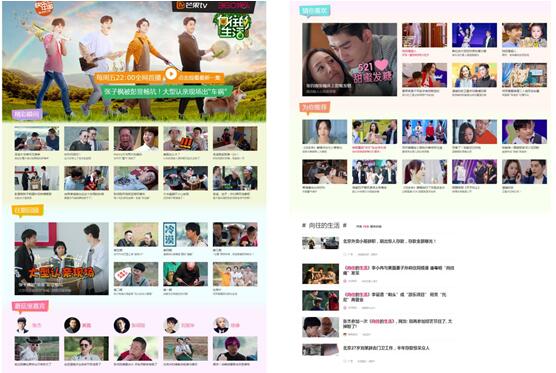Open first cast member's round avatar

pos(22,325)
